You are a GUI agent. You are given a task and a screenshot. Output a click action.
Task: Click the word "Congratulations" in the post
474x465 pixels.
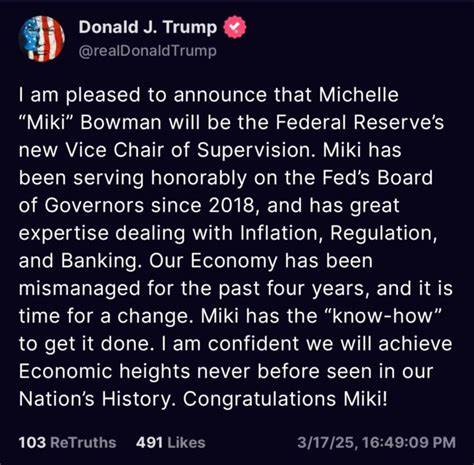(259, 399)
